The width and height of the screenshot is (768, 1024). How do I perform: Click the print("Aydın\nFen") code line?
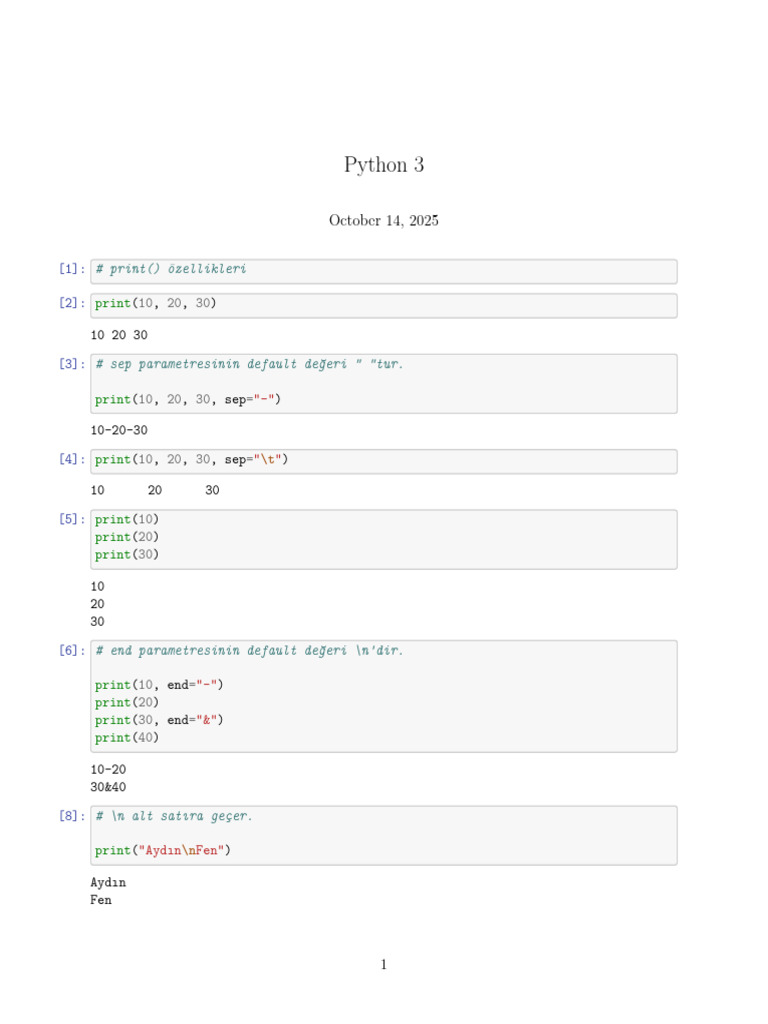(x=163, y=851)
